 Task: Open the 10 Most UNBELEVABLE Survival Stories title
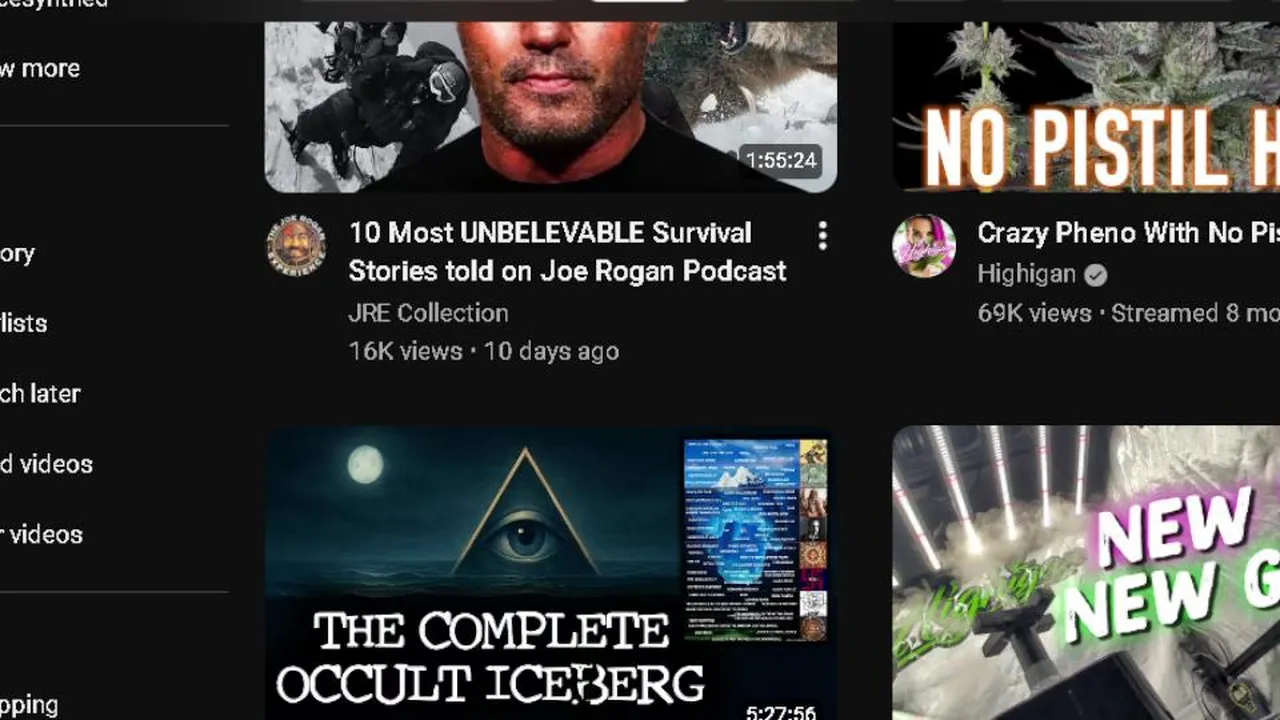coord(567,252)
